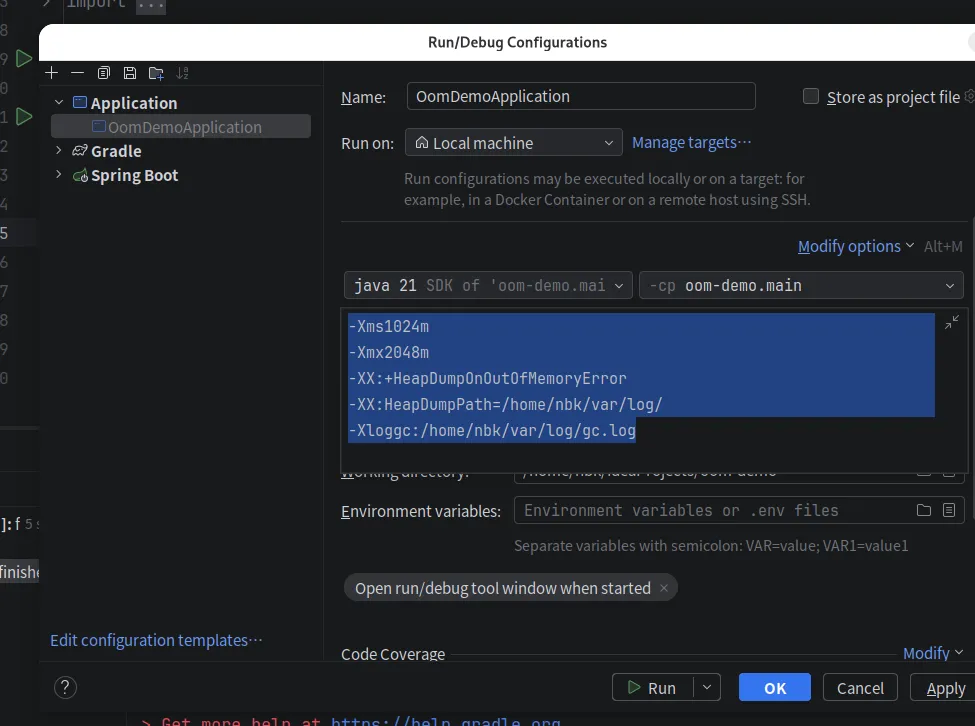Select OomDemoApplication in the configuration tree

[184, 127]
